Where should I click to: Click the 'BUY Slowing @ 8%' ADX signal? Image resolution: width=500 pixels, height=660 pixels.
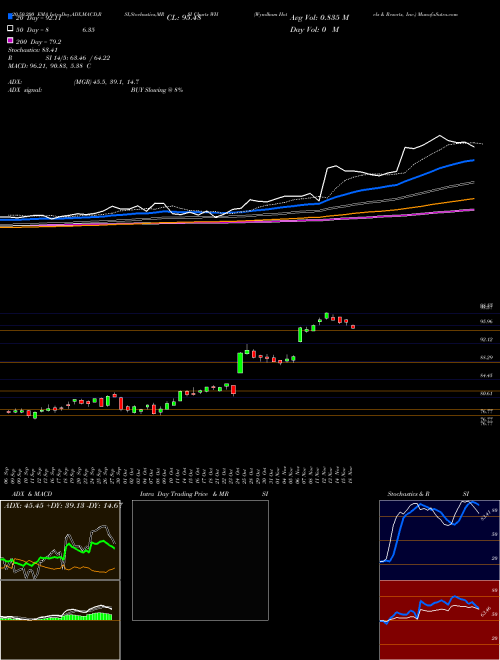coord(157,90)
